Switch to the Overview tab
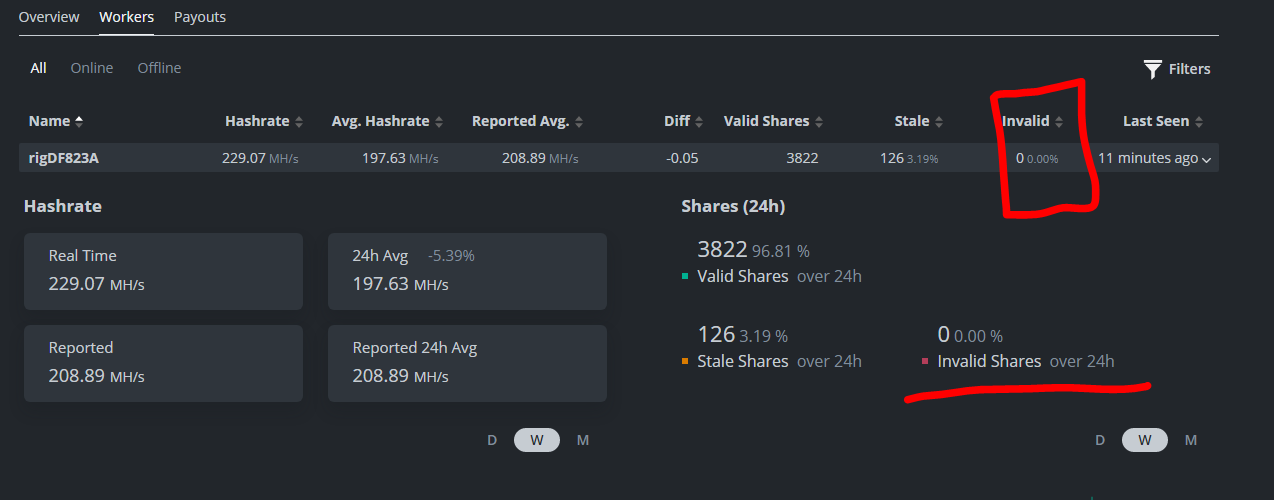Screen dimensions: 1274x500 [49, 17]
